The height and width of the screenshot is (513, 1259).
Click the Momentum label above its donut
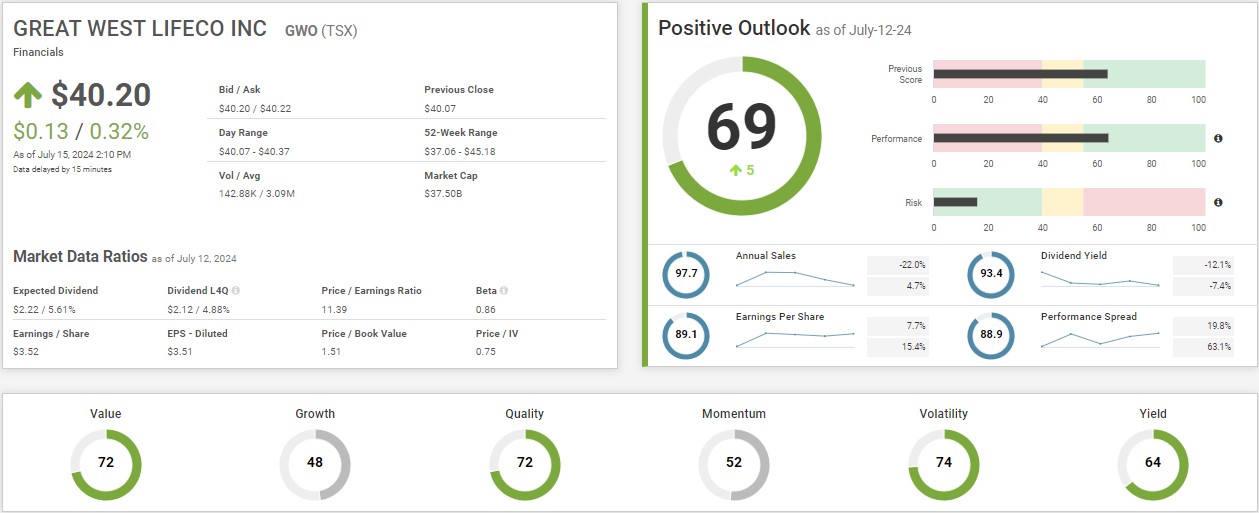[x=734, y=413]
